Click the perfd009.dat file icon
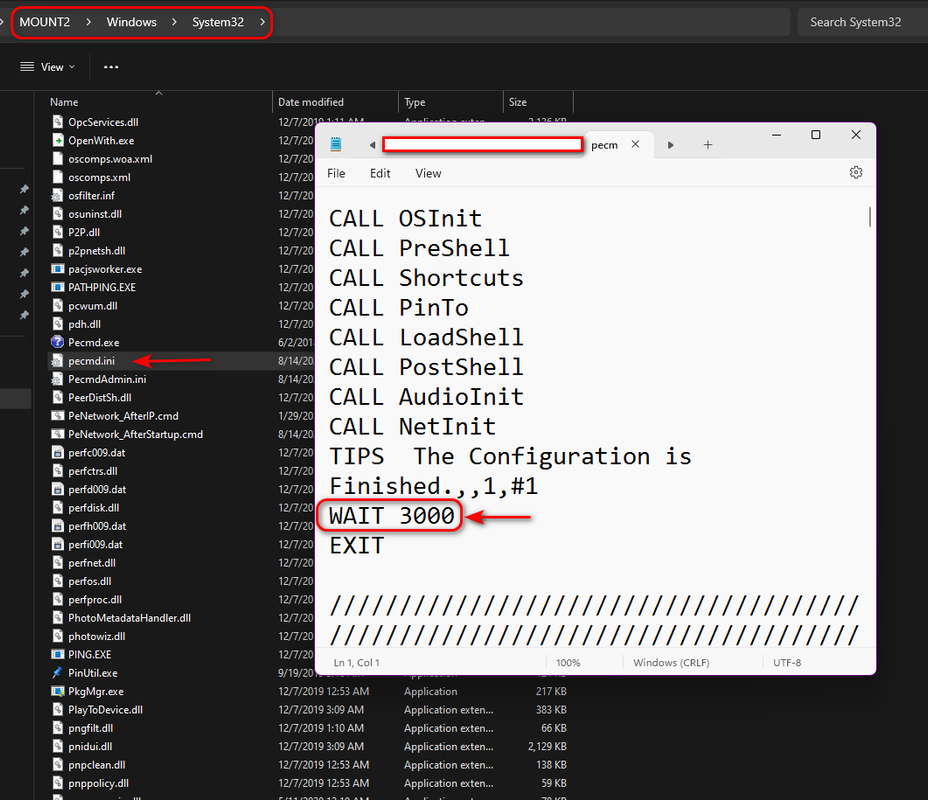The height and width of the screenshot is (800, 928). tap(57, 489)
